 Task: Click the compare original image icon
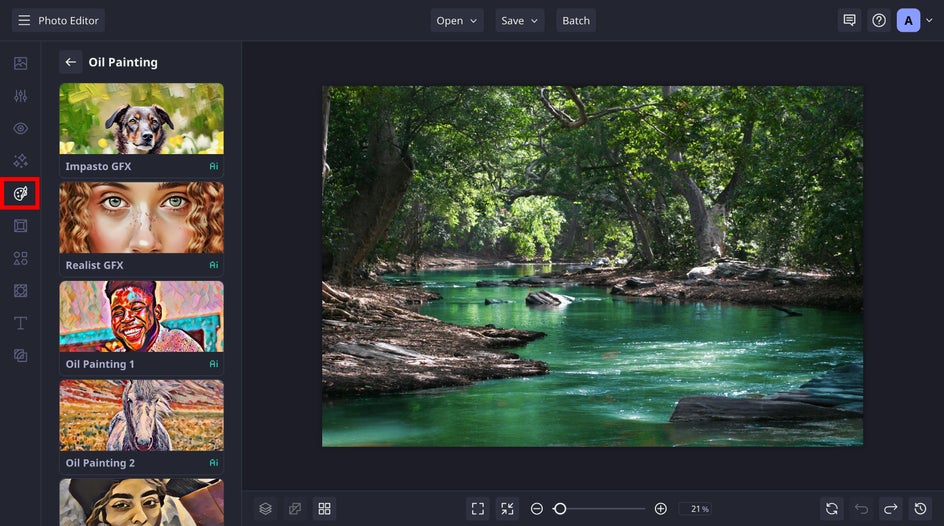[295, 509]
